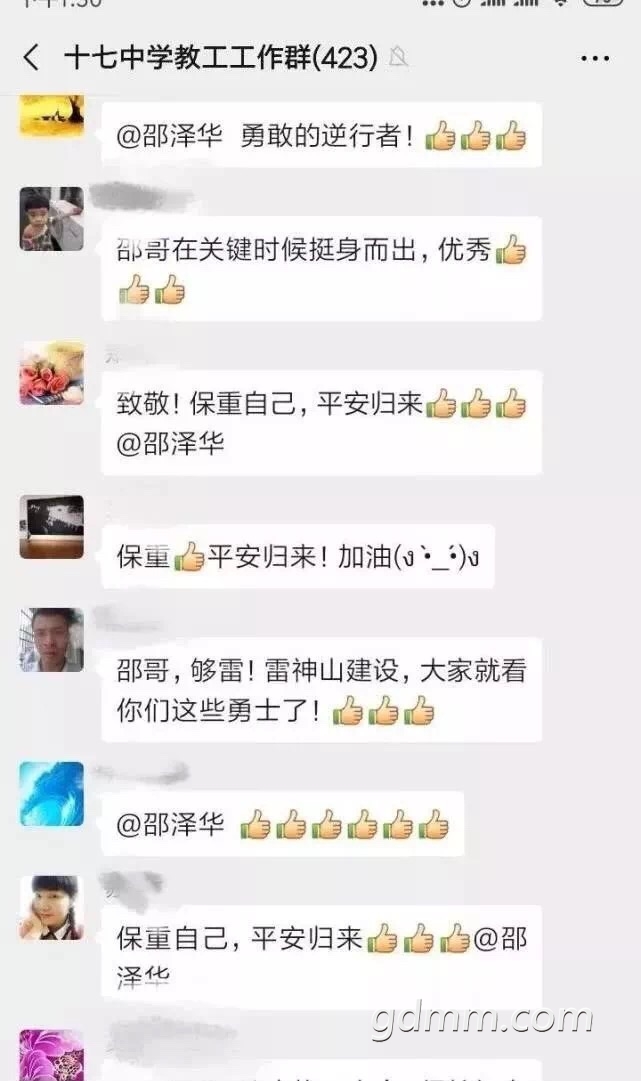Open the three-dot more options menu
The height and width of the screenshot is (1081, 641).
[x=594, y=59]
